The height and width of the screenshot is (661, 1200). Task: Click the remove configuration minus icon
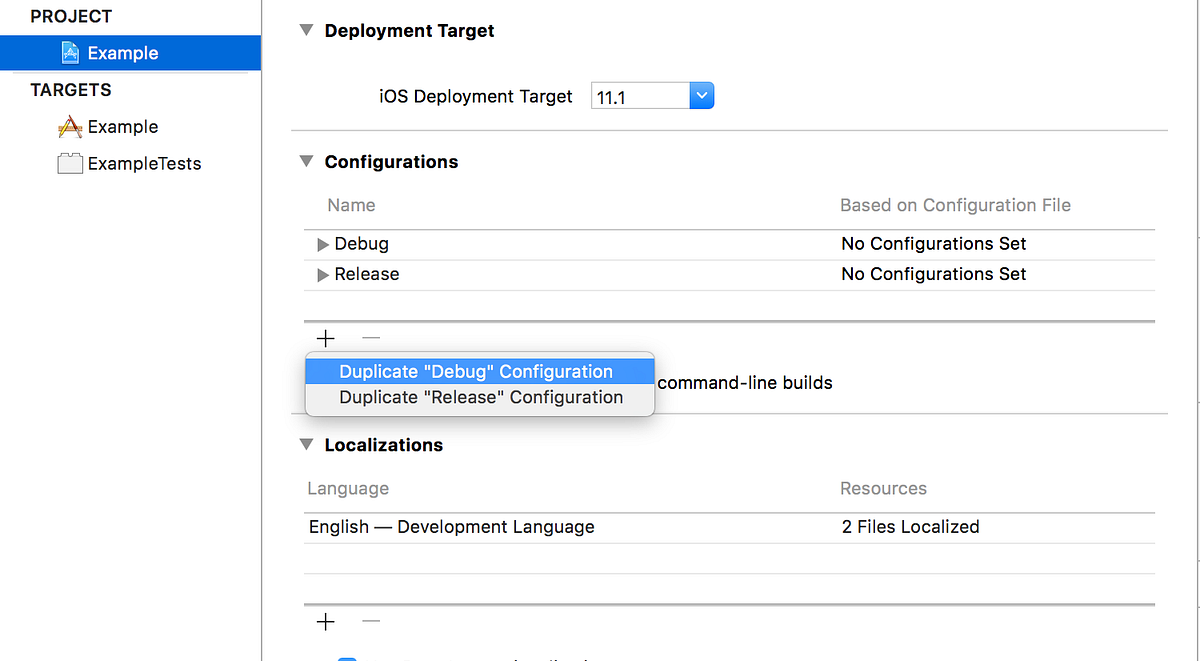(x=370, y=338)
